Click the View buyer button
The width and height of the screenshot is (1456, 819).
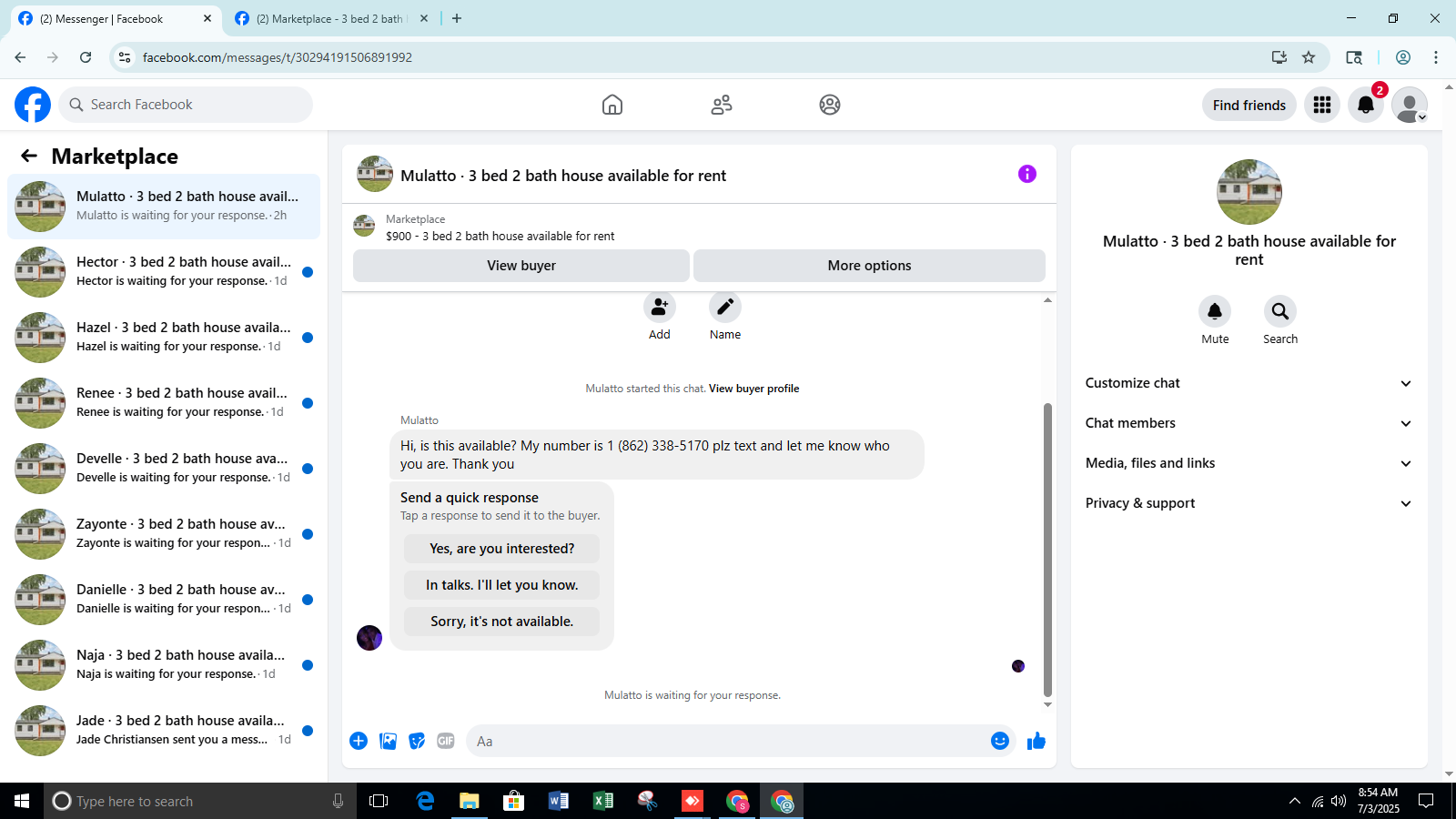[521, 266]
